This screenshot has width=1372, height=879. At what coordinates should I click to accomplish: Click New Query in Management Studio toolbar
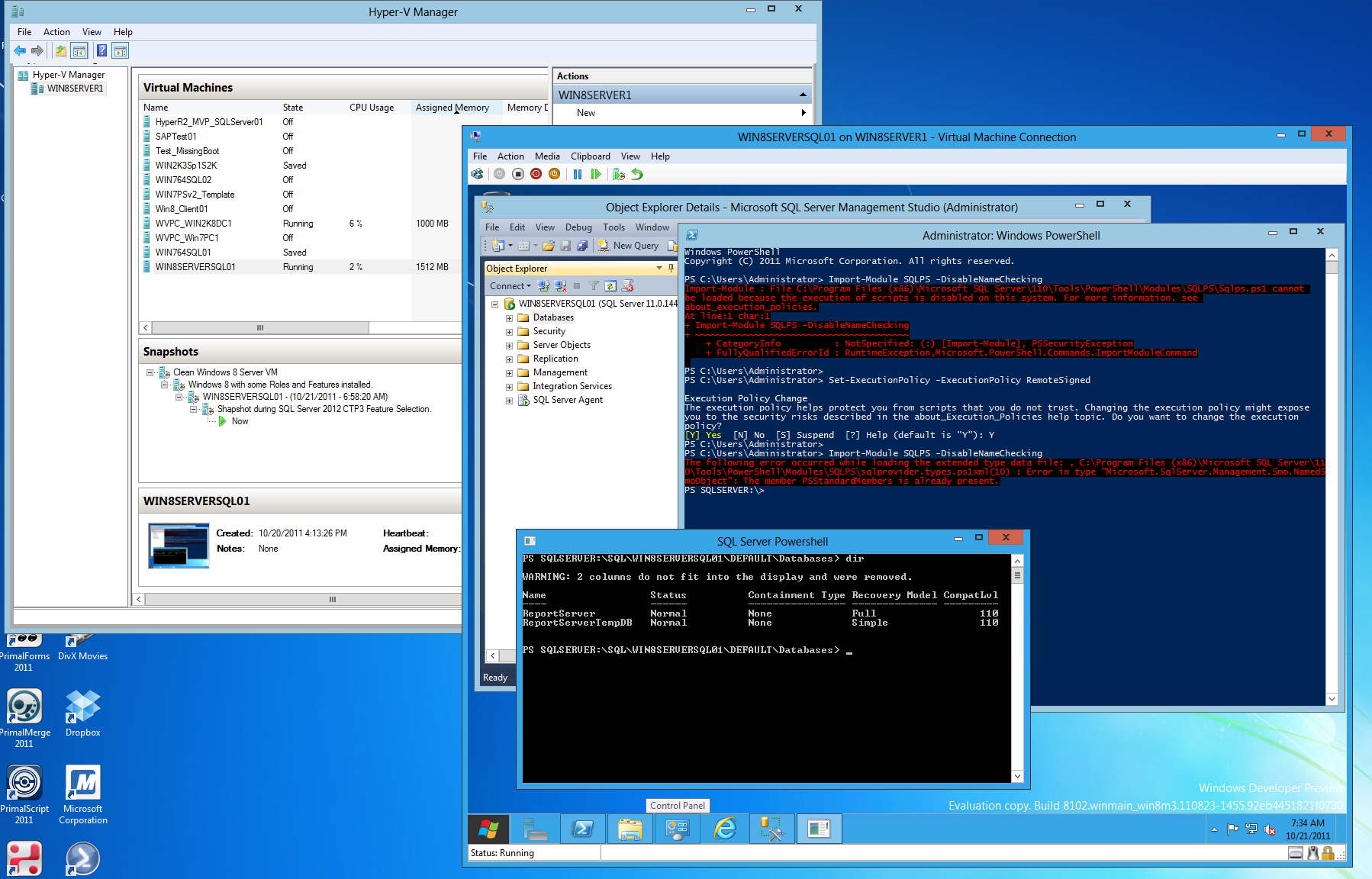point(628,246)
